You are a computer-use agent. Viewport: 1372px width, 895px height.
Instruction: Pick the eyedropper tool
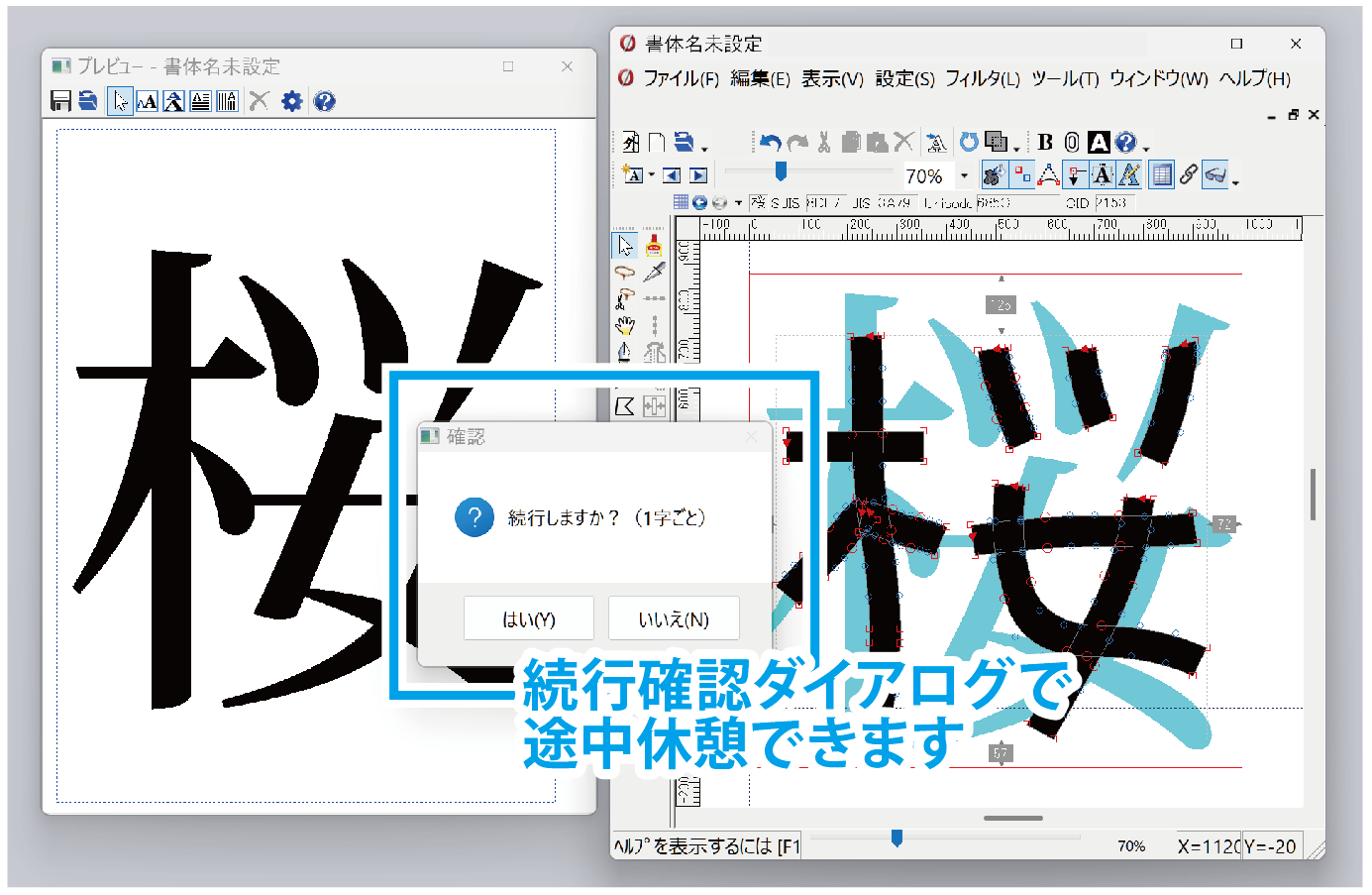[654, 273]
